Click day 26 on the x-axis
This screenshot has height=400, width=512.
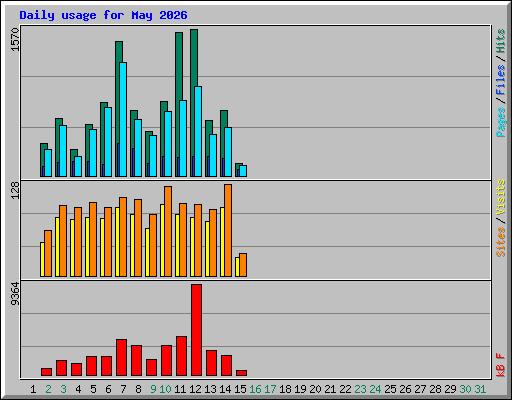(405, 389)
